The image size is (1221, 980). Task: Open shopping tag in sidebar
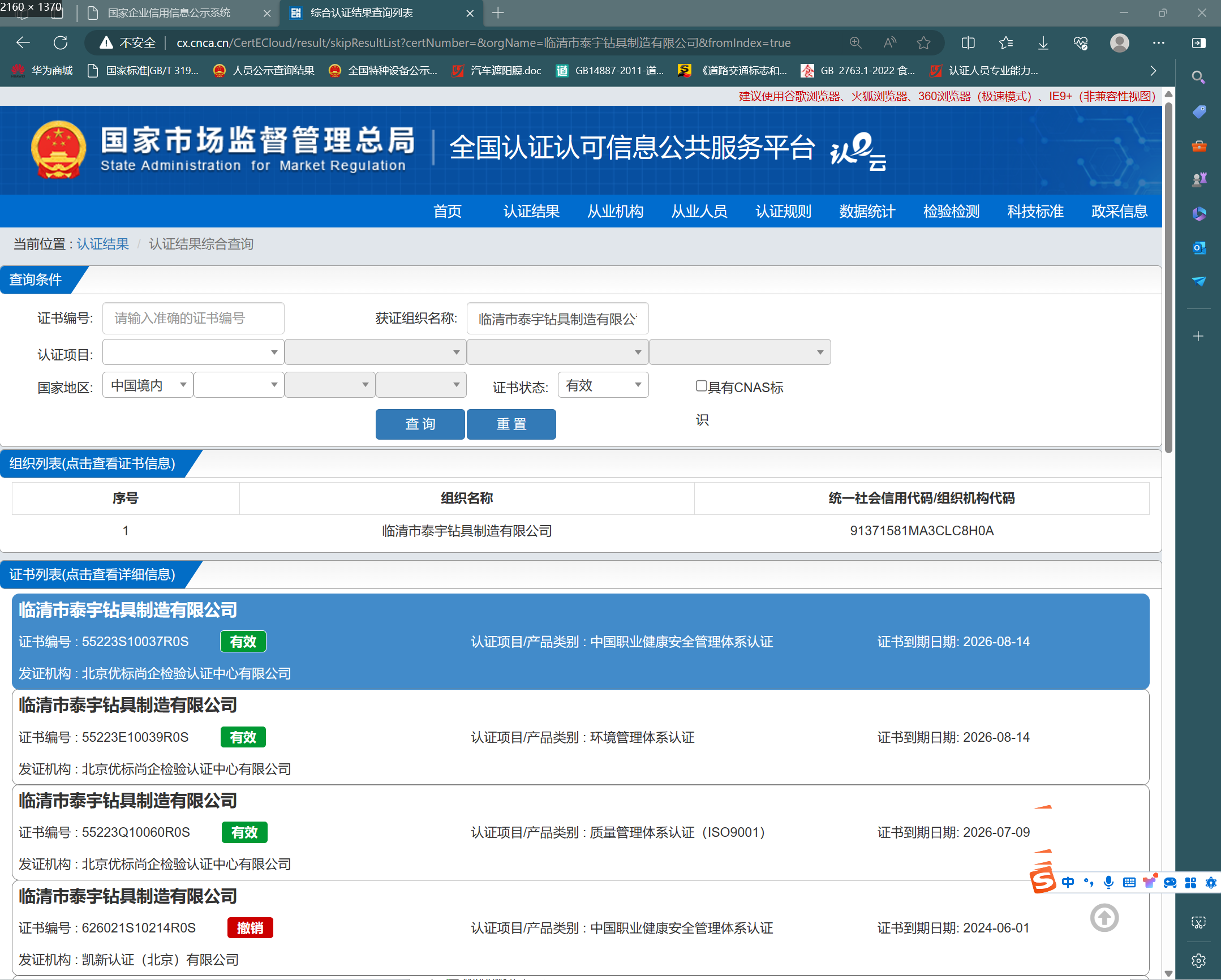tap(1198, 111)
